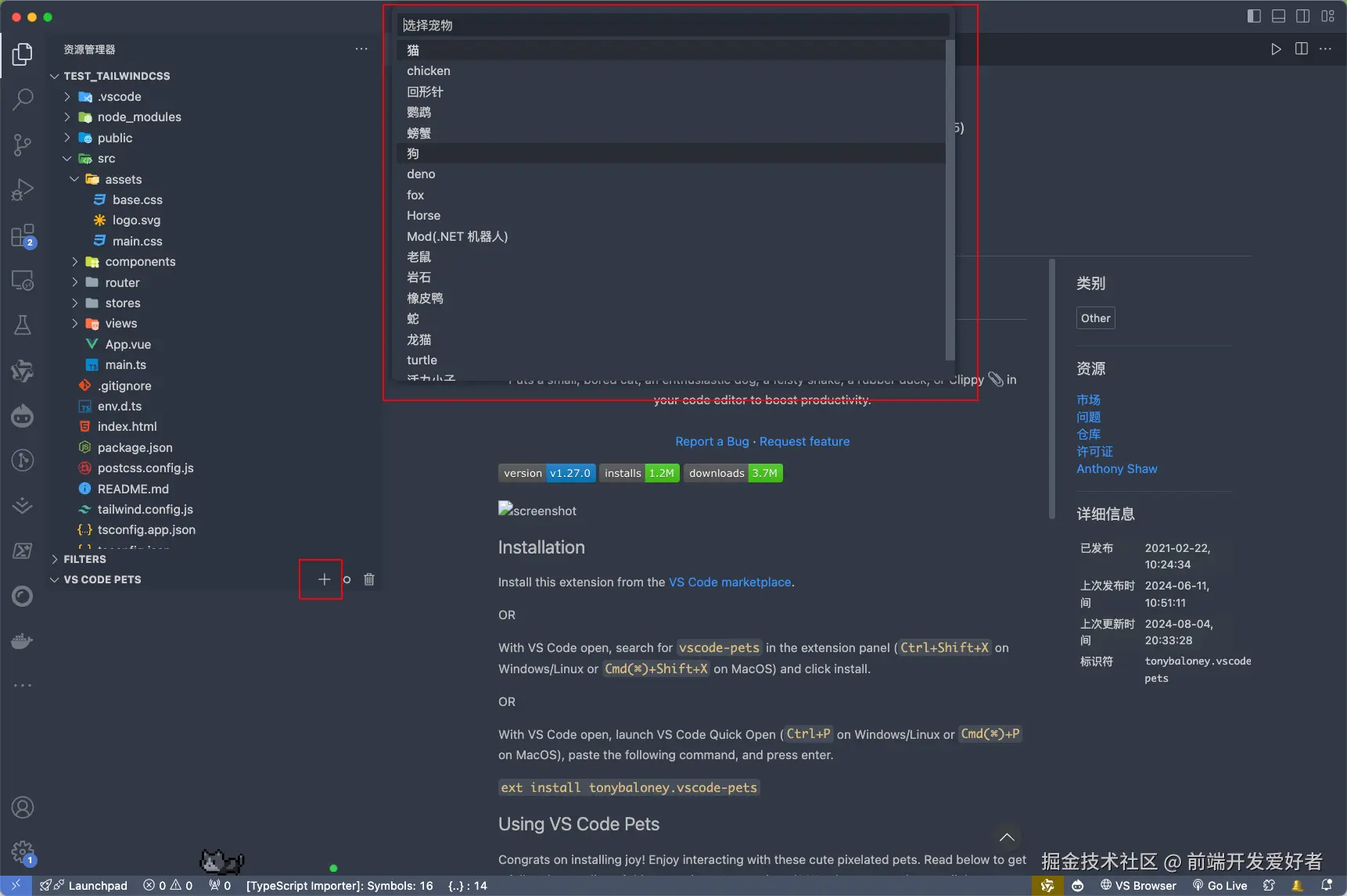Follow the VS Code marketplace link

730,582
